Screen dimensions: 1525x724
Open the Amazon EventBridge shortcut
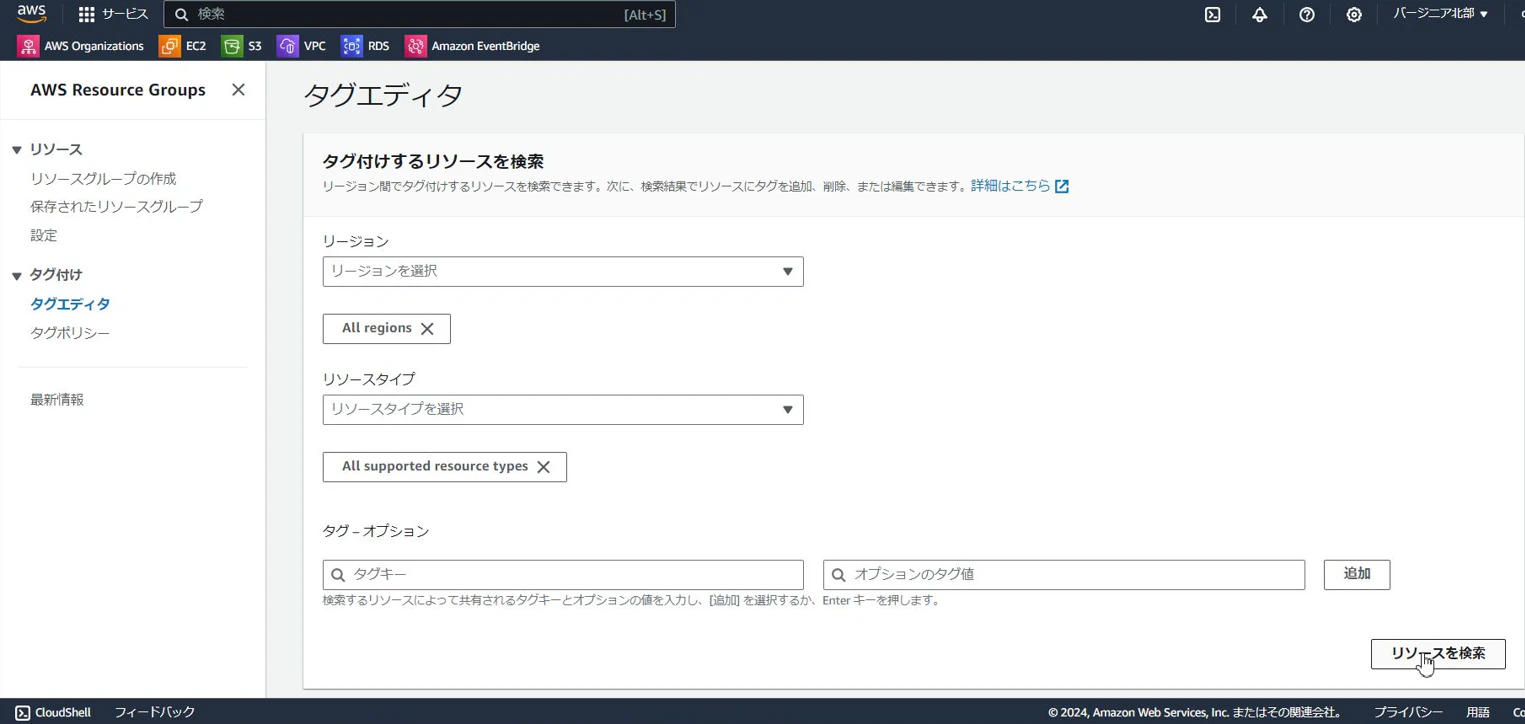(472, 46)
